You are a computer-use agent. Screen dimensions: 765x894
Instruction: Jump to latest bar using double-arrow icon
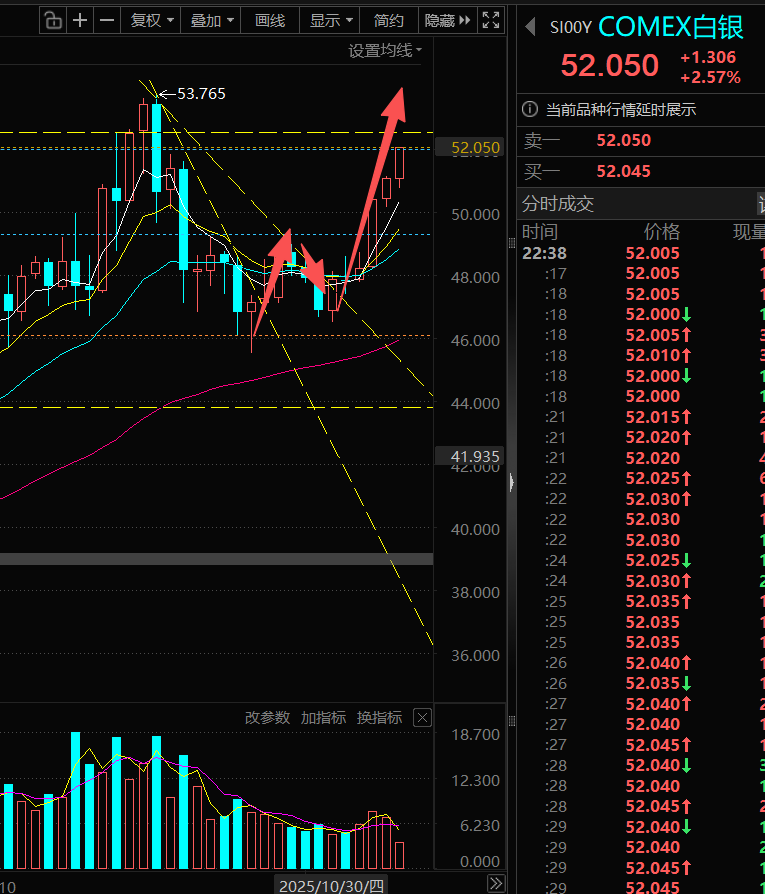pos(496,883)
